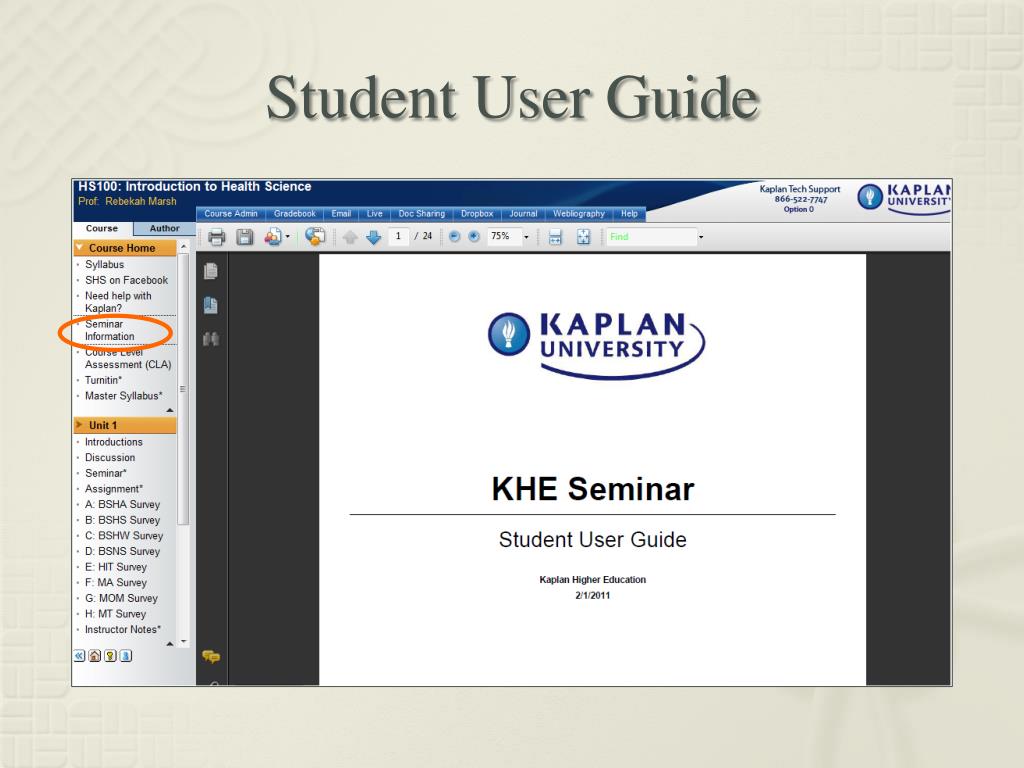The width and height of the screenshot is (1024, 768).
Task: Open the Discussion link under Unit 1
Action: click(110, 458)
